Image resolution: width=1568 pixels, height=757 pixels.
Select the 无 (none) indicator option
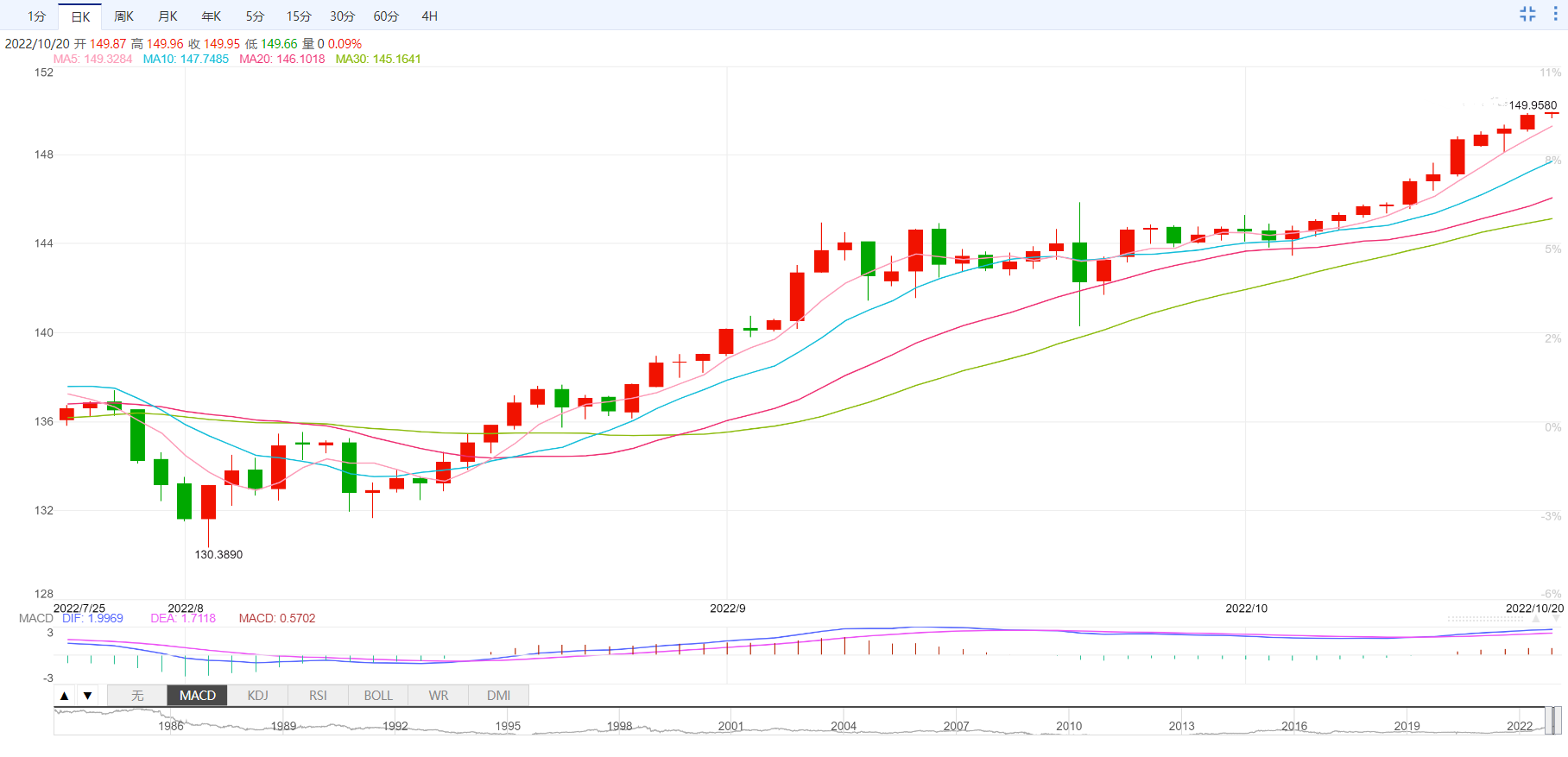click(x=137, y=696)
